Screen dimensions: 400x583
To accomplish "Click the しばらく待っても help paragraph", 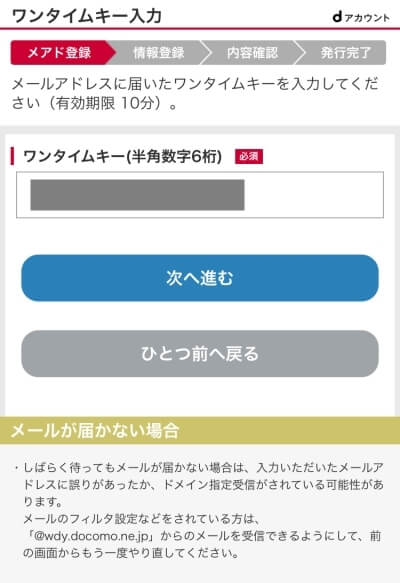I will pyautogui.click(x=203, y=484).
